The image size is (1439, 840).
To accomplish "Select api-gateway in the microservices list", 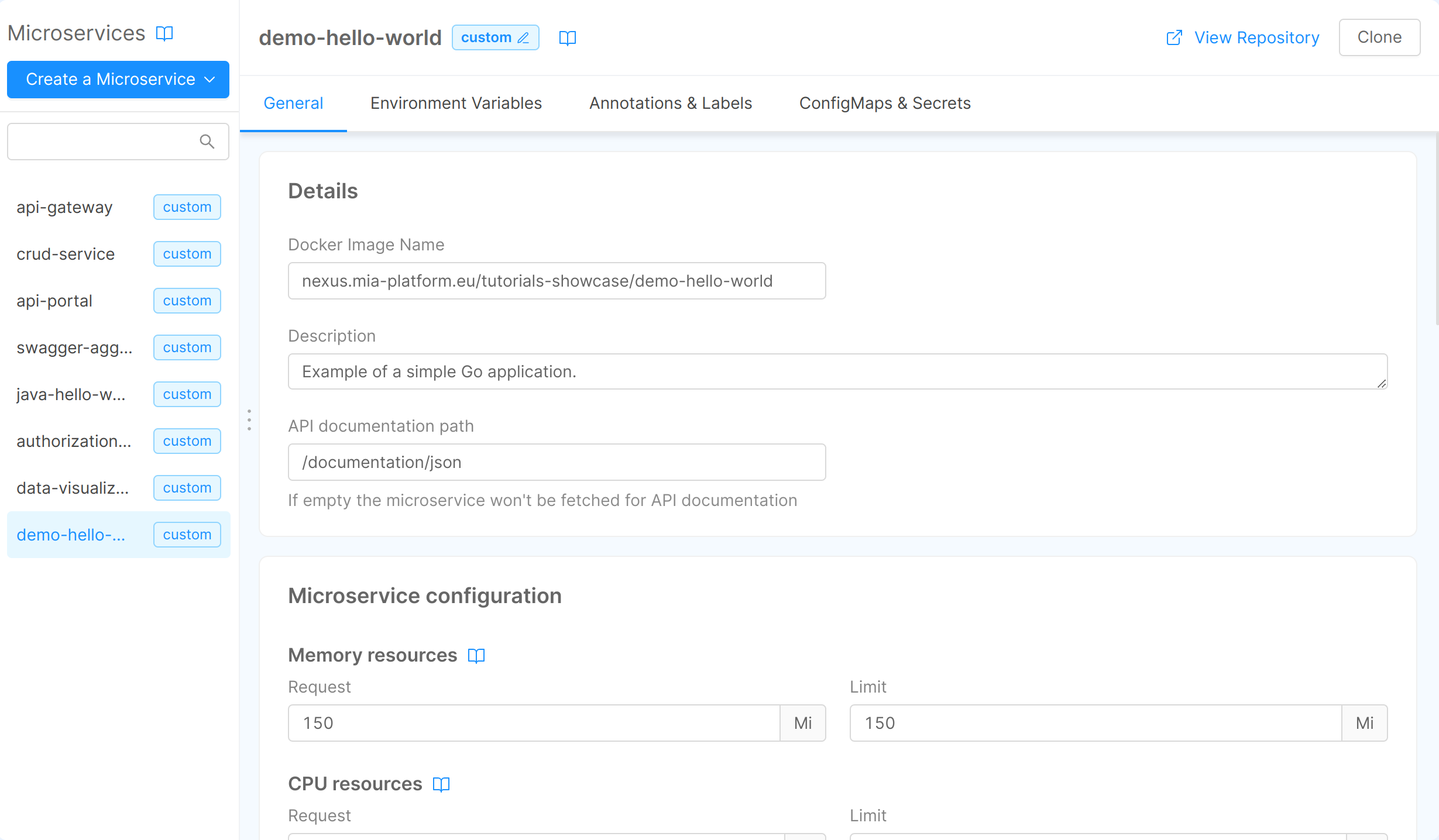I will pos(64,207).
